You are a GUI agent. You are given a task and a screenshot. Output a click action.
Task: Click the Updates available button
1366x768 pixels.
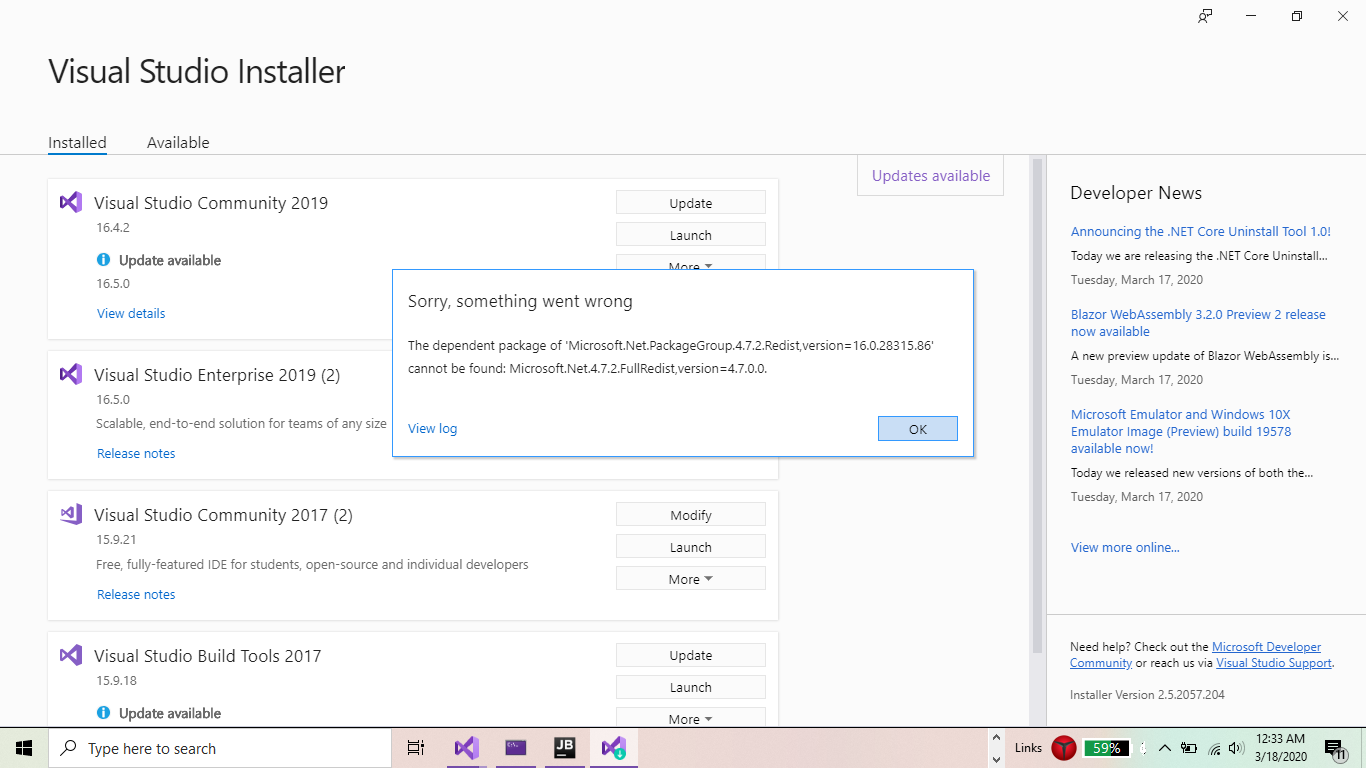pos(931,176)
